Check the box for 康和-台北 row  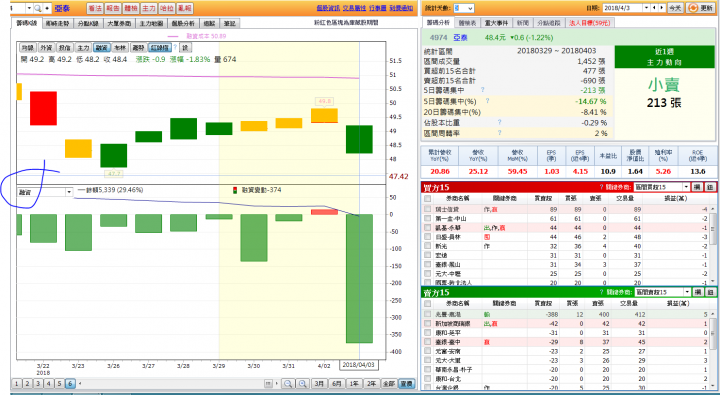click(x=428, y=379)
